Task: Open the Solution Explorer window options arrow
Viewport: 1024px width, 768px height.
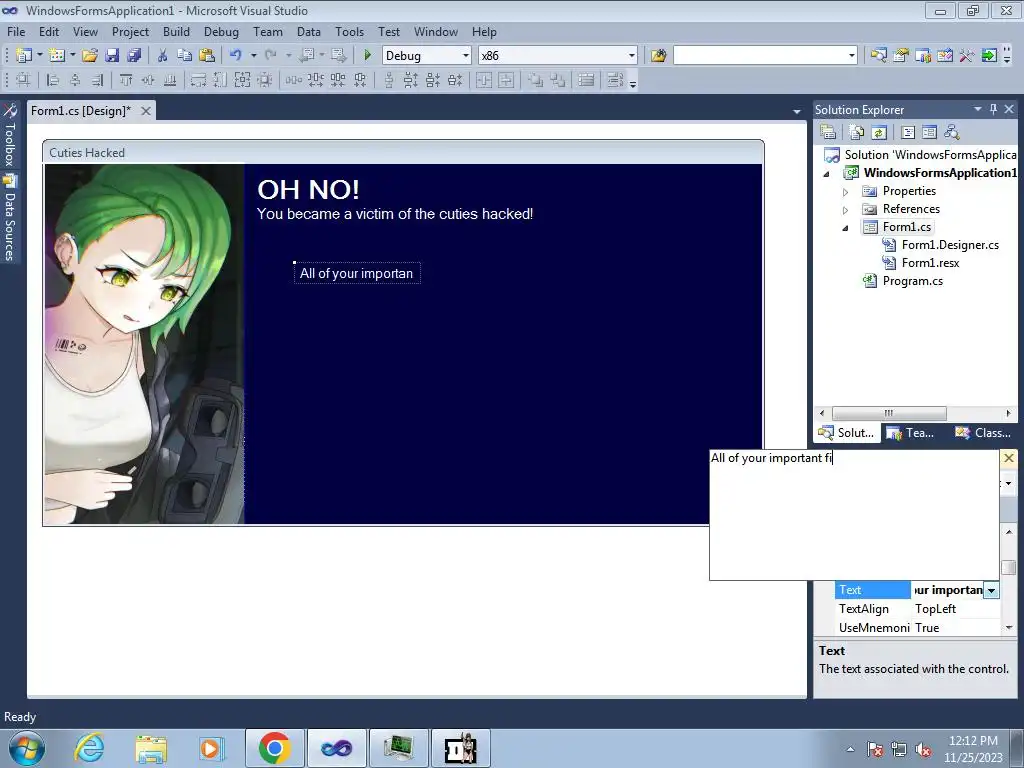Action: tap(978, 109)
